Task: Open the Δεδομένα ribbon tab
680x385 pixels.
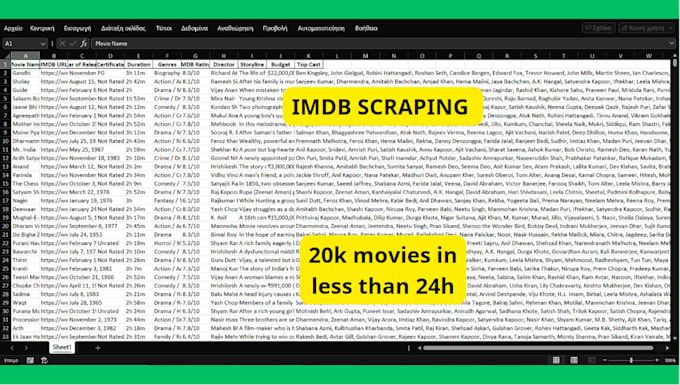Action: (x=194, y=28)
